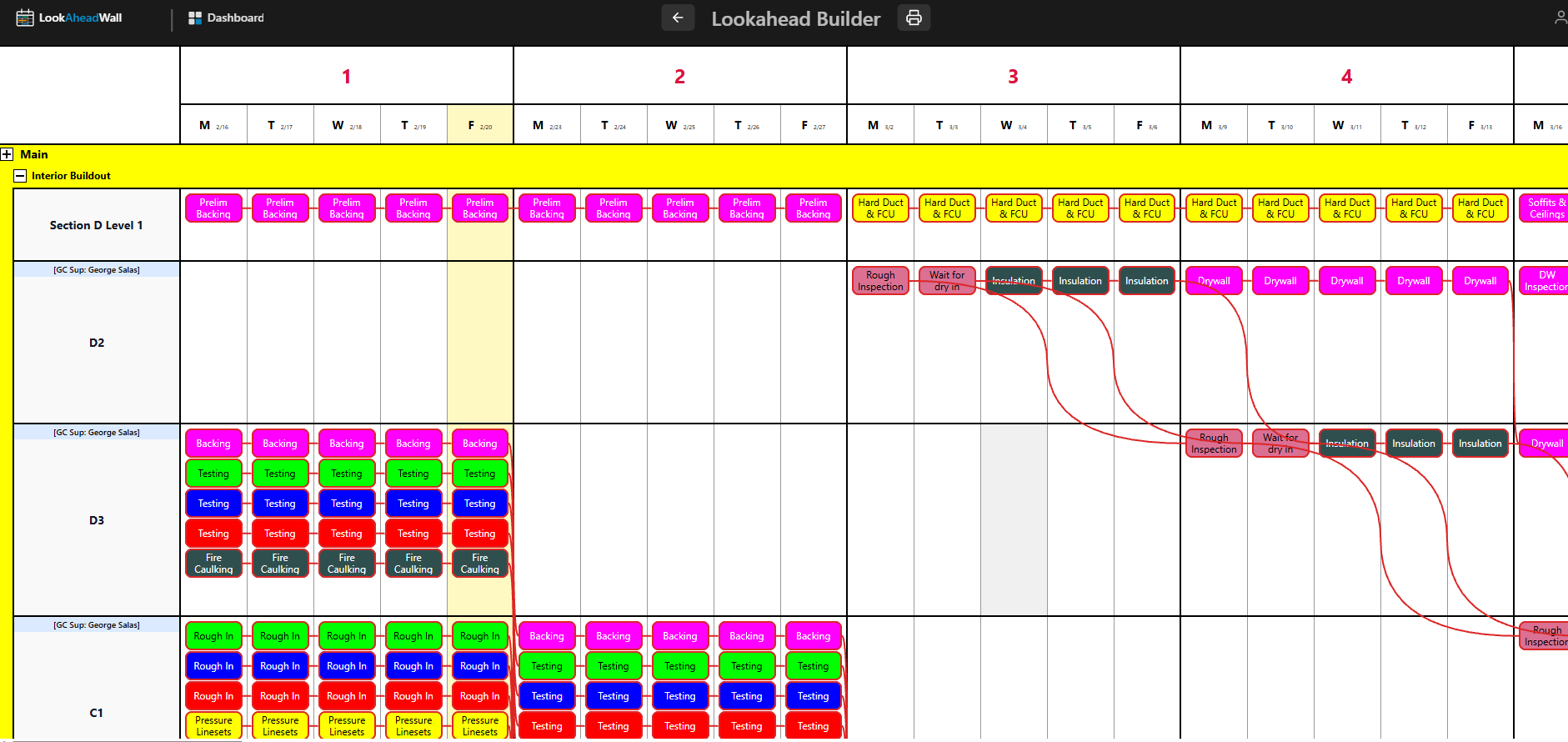Click the LookAheadWall calendar logo icon
The image size is (1568, 742).
25,18
